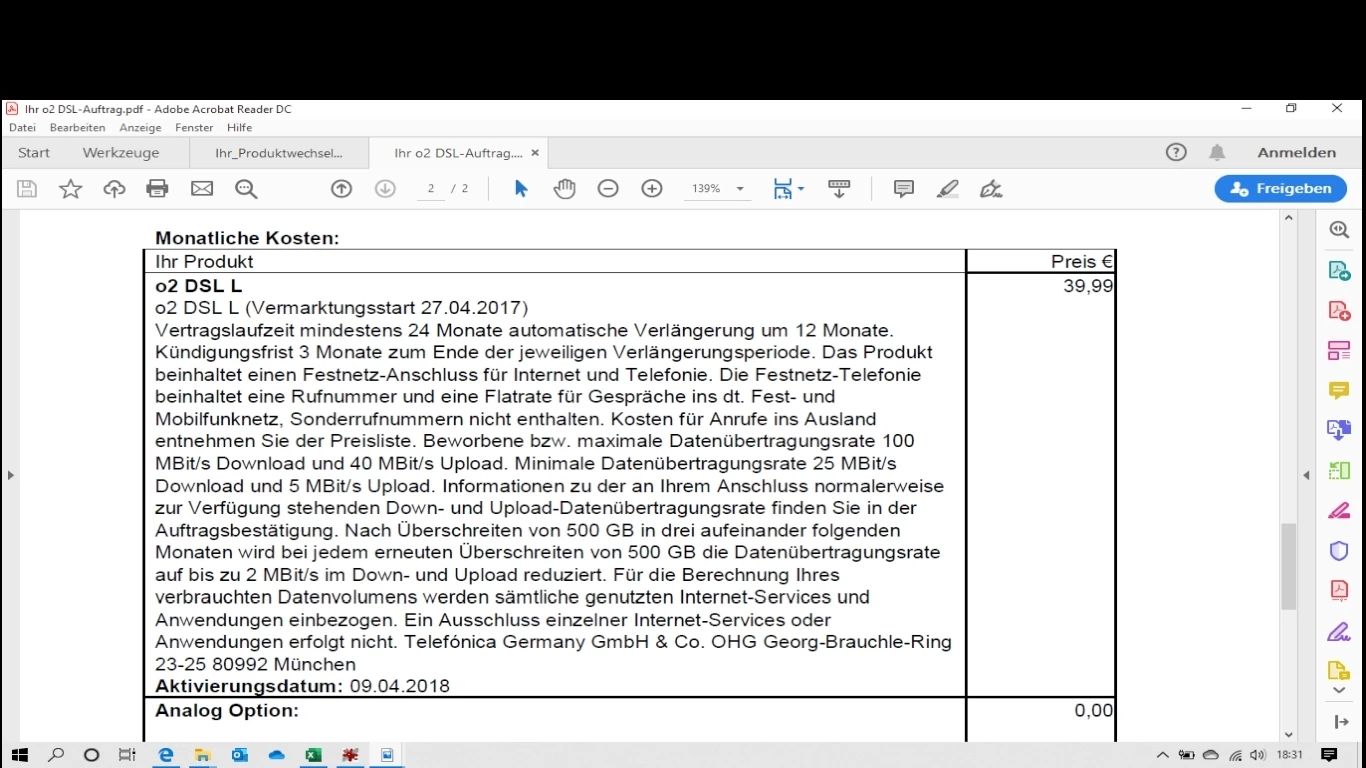Open the Bearbeiten menu
Image resolution: width=1366 pixels, height=768 pixels.
point(77,128)
